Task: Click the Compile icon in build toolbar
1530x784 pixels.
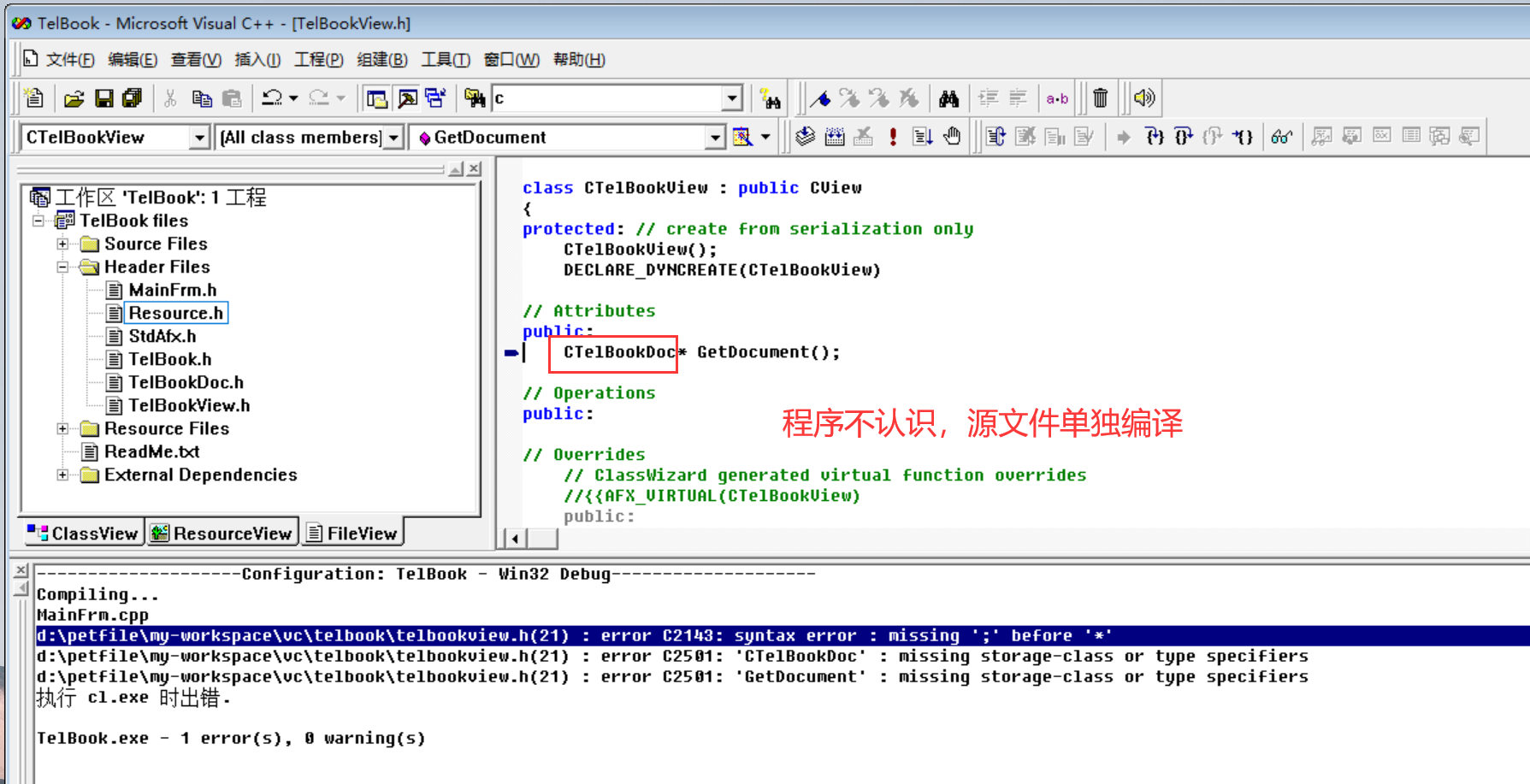Action: (805, 137)
